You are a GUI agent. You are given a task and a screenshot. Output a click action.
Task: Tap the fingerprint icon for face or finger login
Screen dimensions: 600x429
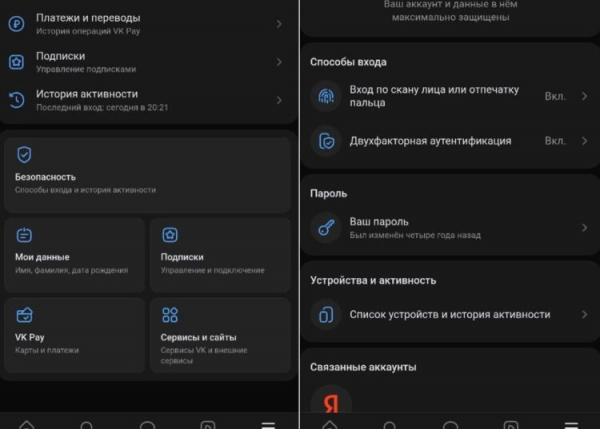326,96
